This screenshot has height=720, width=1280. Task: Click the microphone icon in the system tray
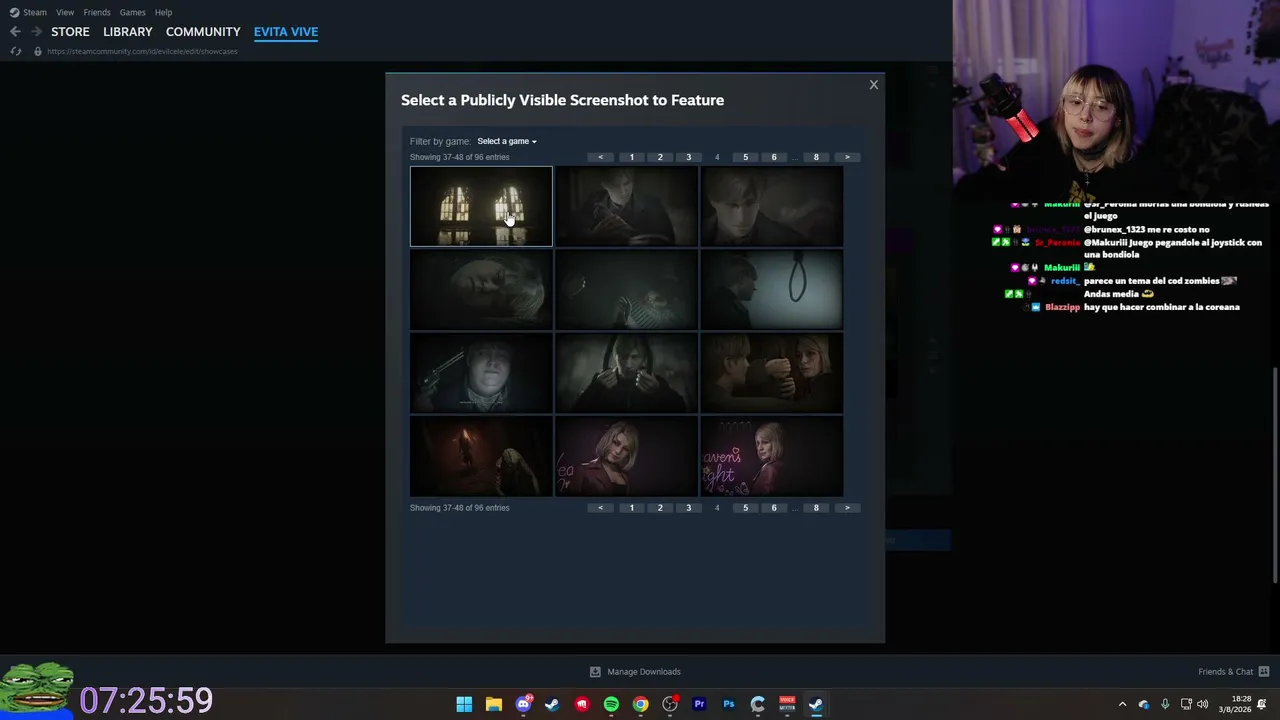point(1165,704)
